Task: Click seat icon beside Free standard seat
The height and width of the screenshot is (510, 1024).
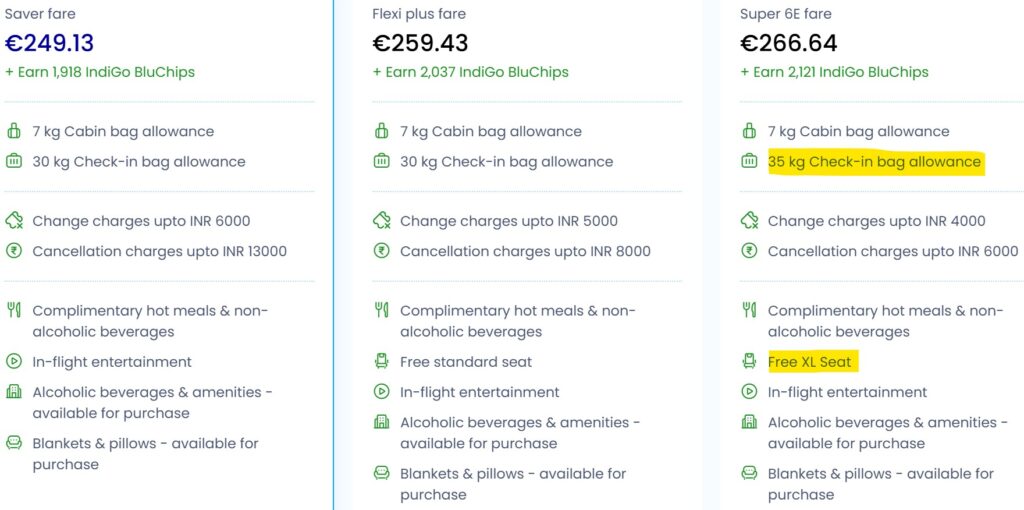Action: tap(381, 361)
